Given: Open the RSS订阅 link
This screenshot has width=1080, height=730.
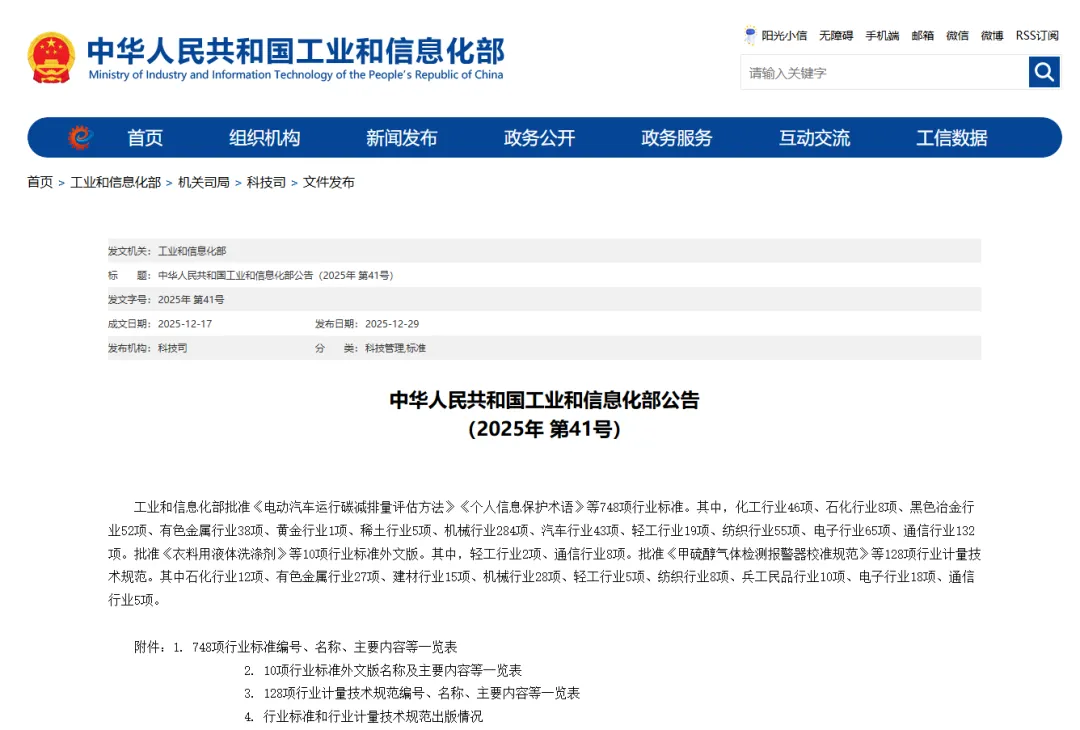Looking at the screenshot, I should pyautogui.click(x=1037, y=35).
